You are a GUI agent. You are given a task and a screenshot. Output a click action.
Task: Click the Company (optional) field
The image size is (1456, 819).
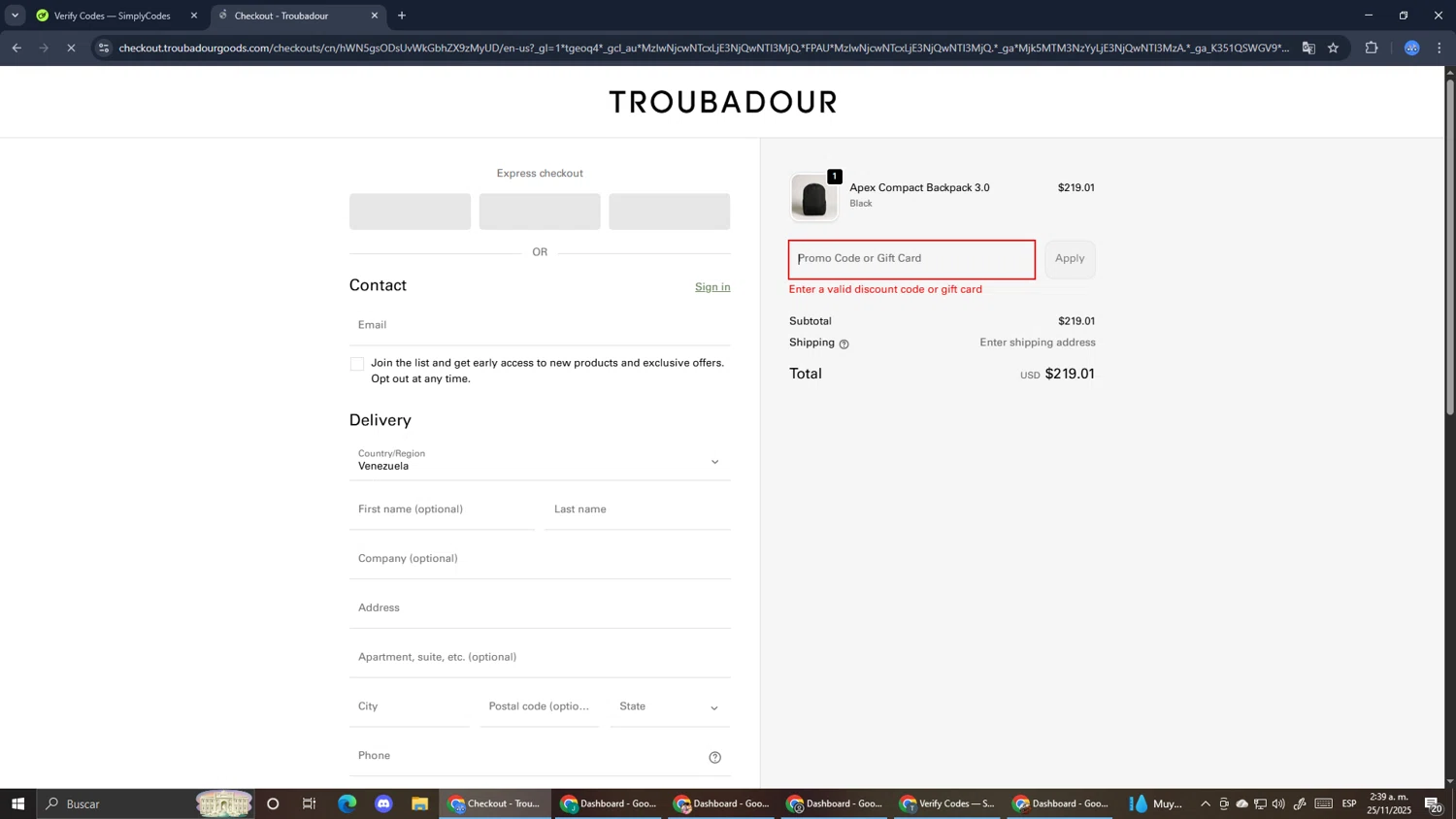[540, 559]
